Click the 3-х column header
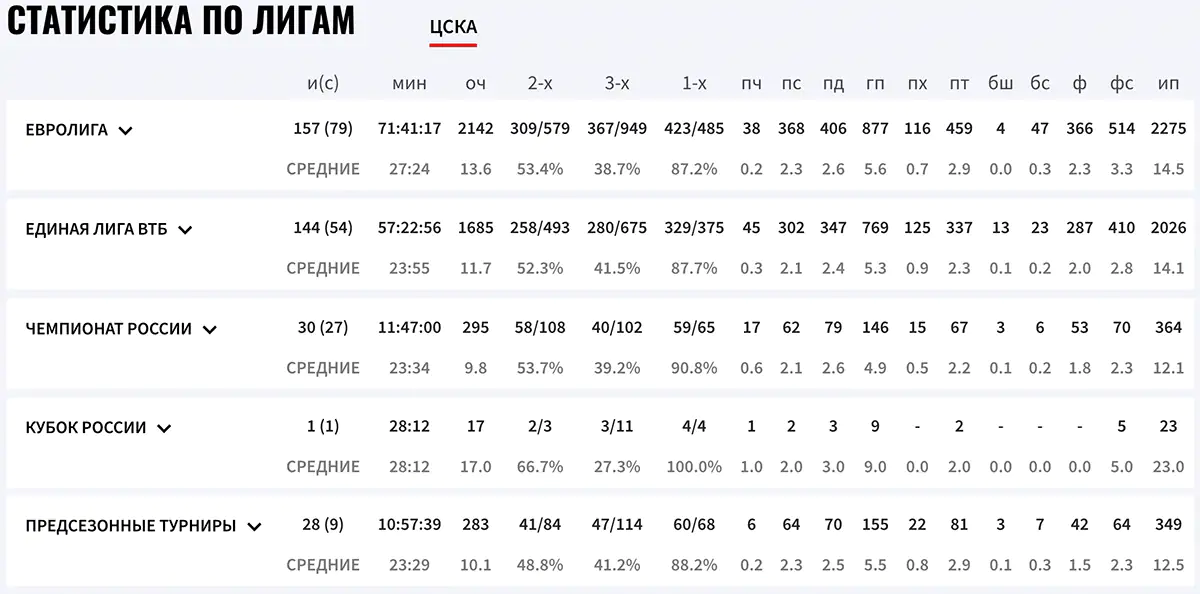 (x=617, y=83)
